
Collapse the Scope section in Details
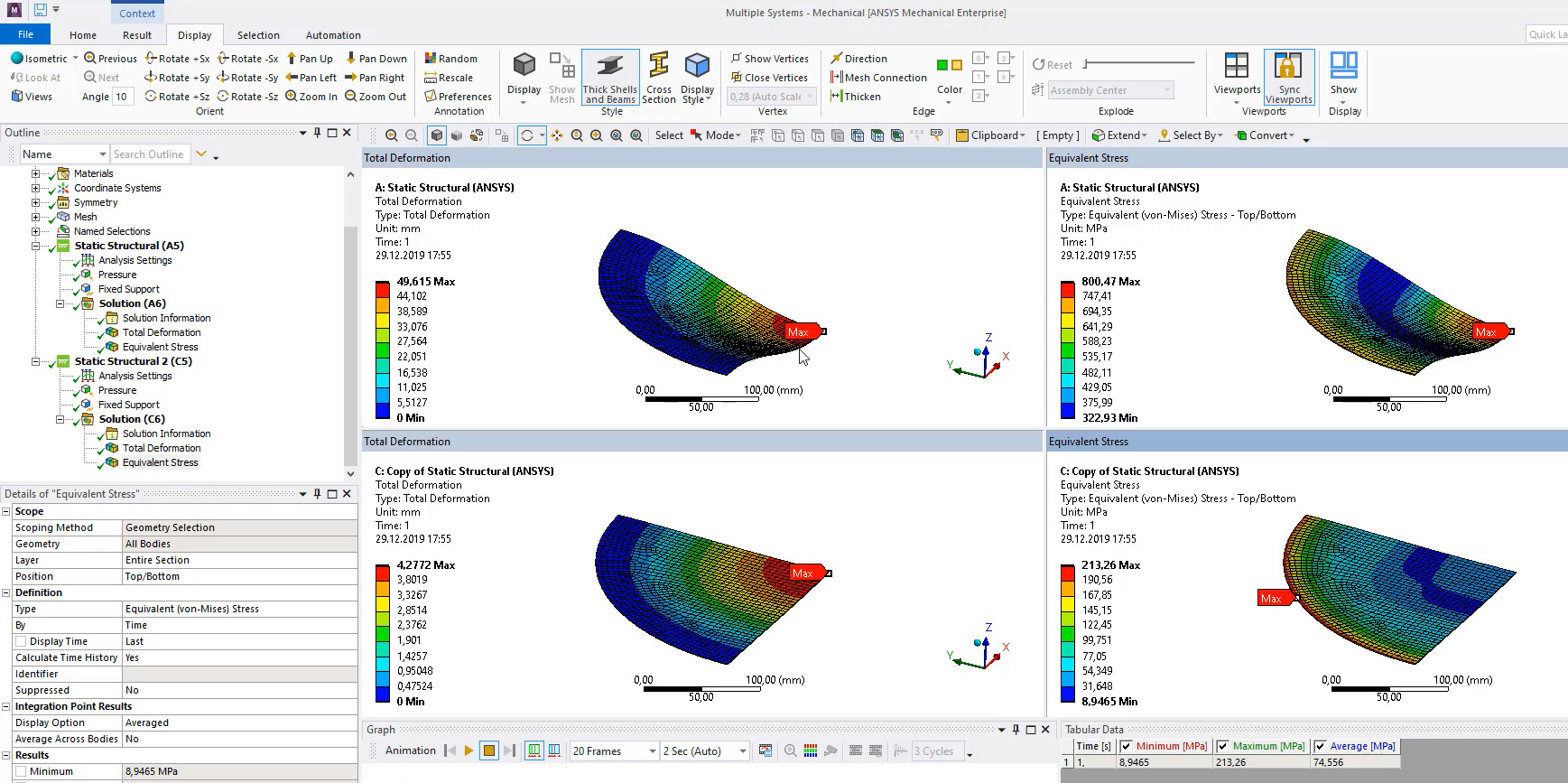pyautogui.click(x=6, y=511)
